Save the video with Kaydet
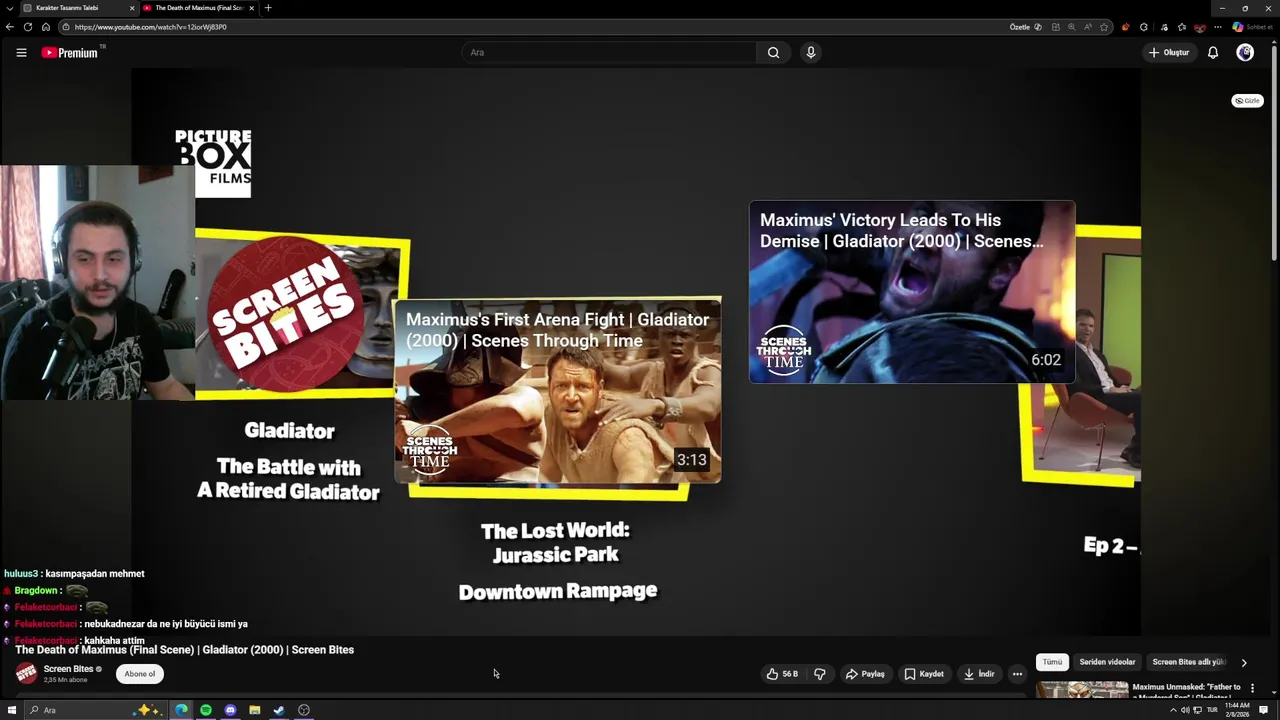This screenshot has width=1280, height=720. (924, 674)
